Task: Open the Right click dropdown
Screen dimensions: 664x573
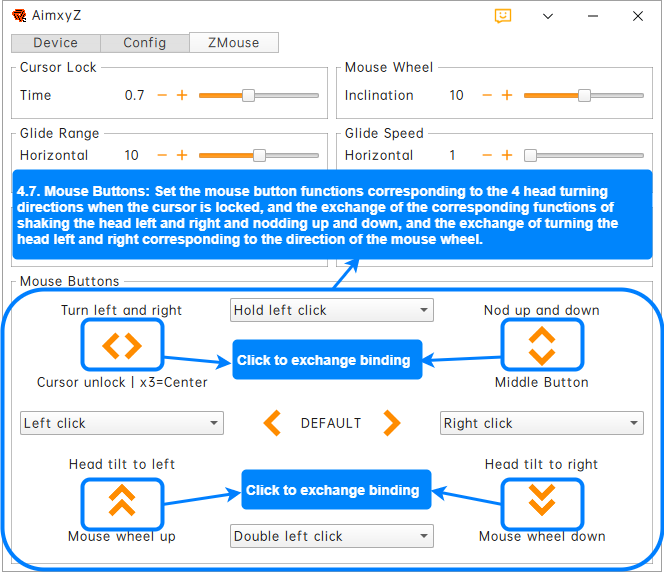Action: (x=541, y=423)
